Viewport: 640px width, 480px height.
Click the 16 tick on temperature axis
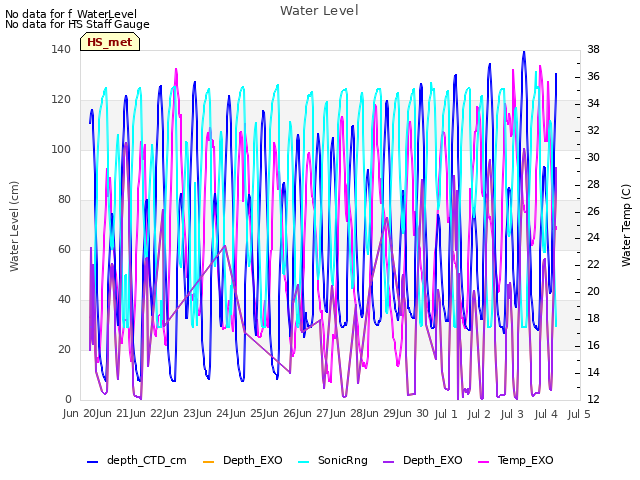coord(593,345)
